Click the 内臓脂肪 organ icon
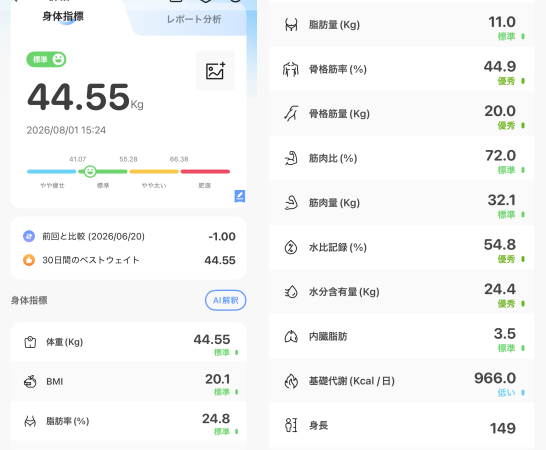546x450 pixels. (291, 336)
